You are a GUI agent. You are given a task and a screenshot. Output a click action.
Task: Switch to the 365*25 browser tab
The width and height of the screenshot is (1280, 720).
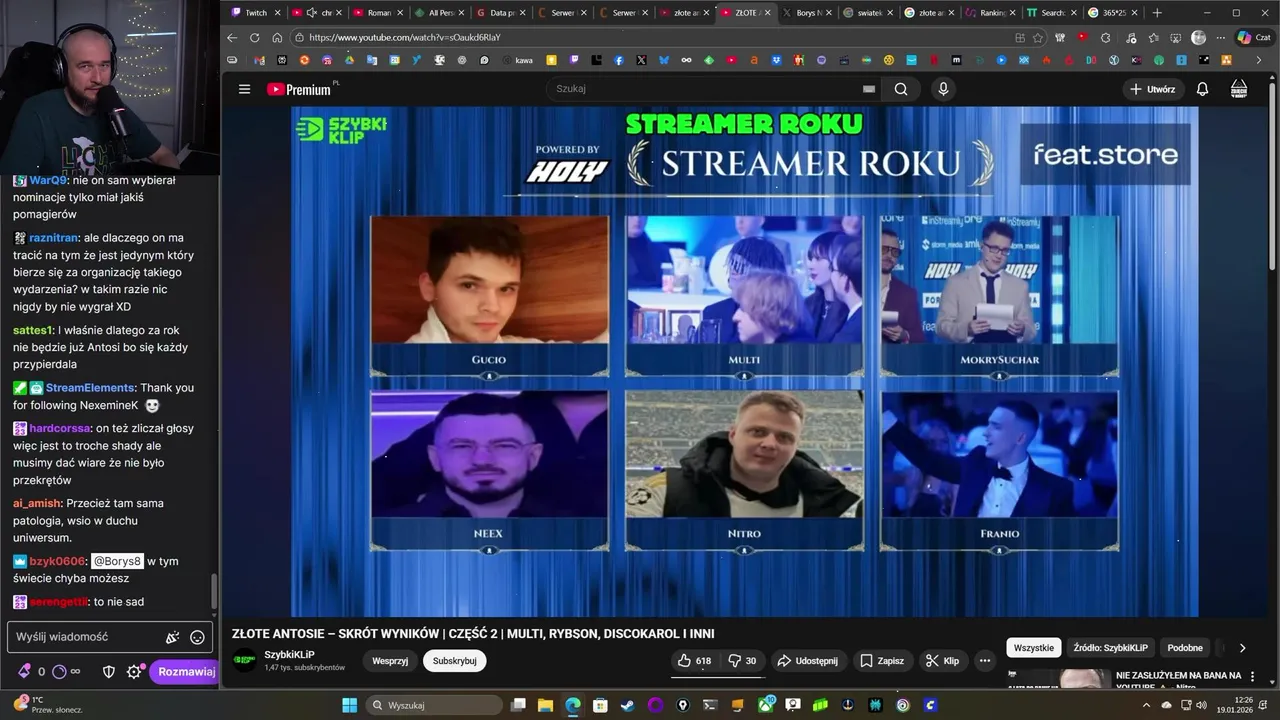click(1113, 13)
